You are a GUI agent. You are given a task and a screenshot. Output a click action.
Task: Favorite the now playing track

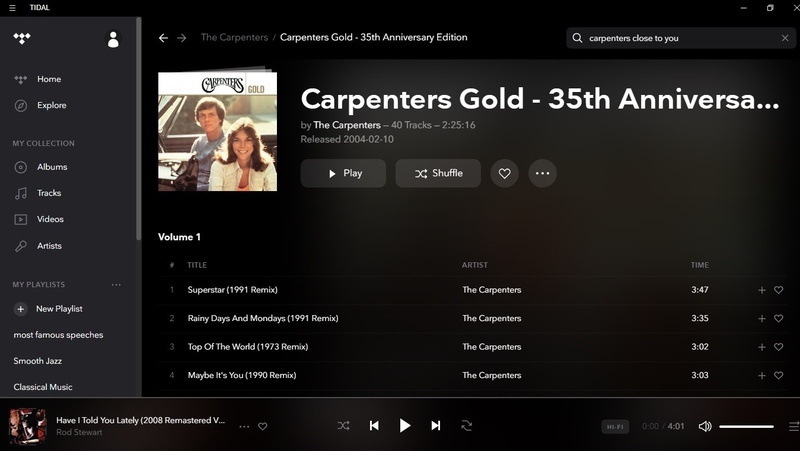coord(263,426)
